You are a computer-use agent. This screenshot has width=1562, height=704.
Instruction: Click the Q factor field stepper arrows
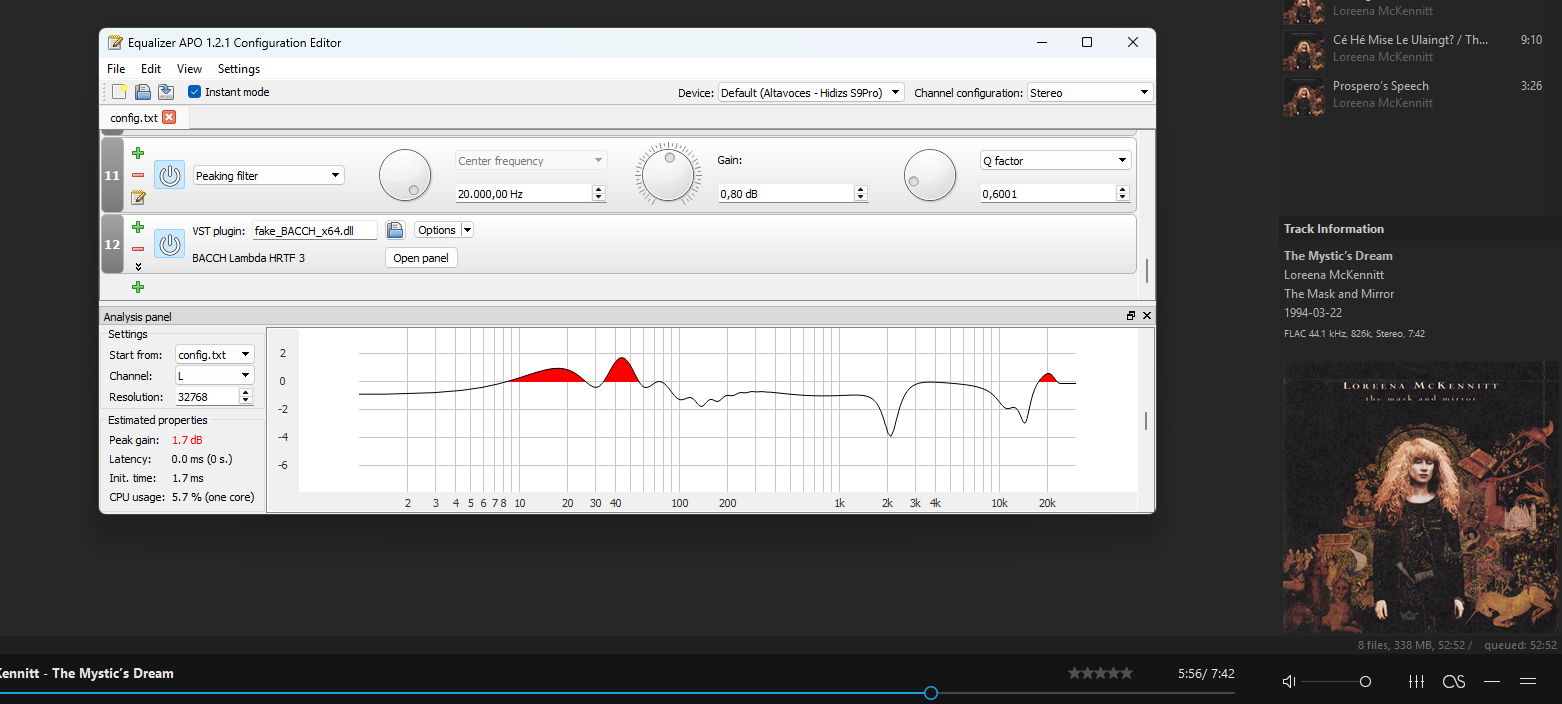[x=1124, y=194]
